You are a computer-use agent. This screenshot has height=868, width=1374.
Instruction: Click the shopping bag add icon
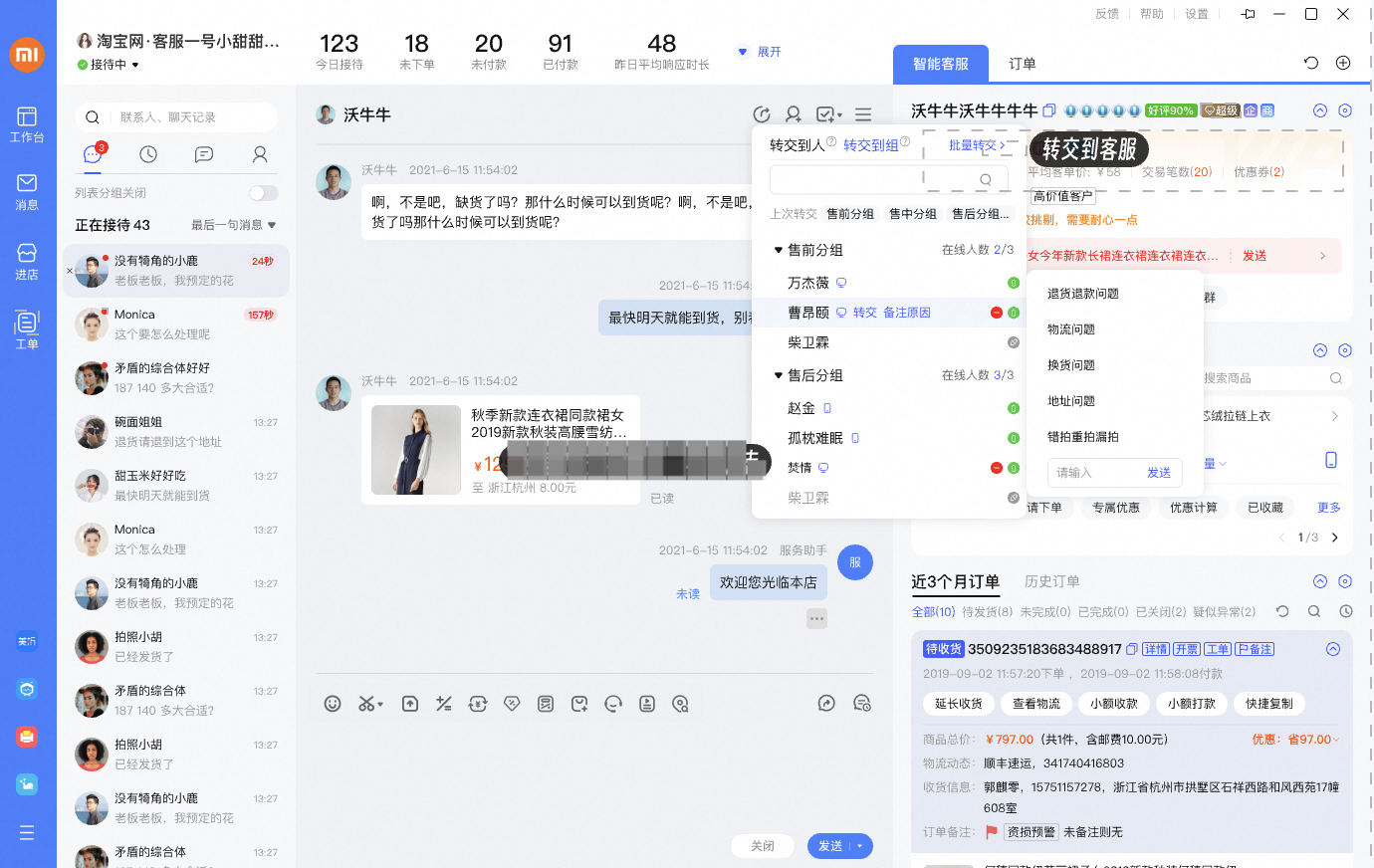click(x=579, y=704)
